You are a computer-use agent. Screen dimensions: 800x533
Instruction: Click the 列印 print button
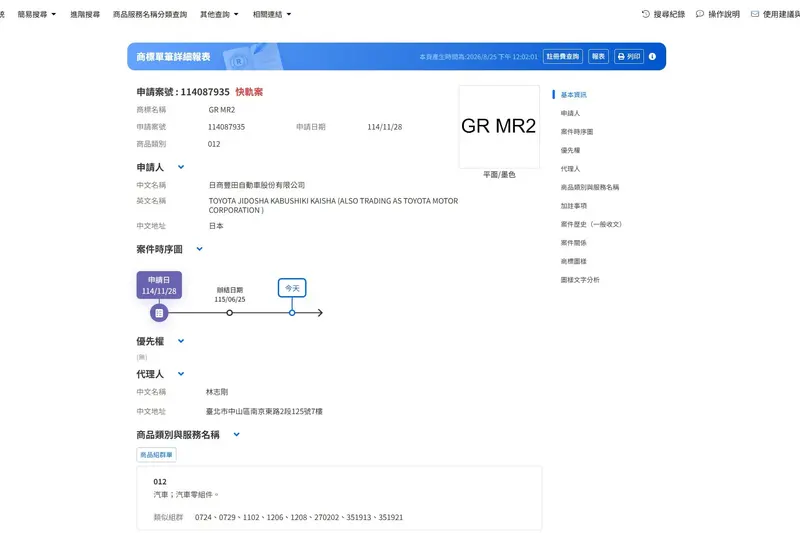click(629, 57)
